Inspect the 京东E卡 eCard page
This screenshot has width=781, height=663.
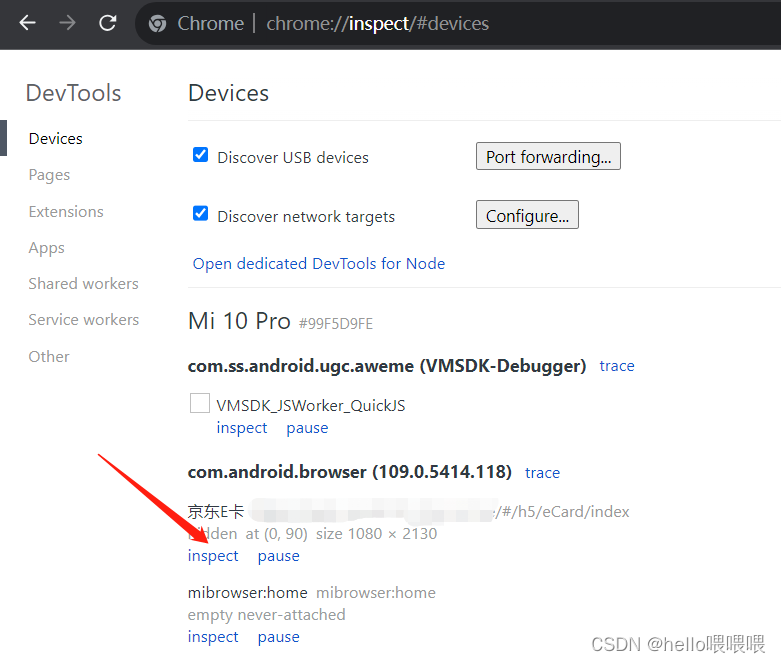213,556
